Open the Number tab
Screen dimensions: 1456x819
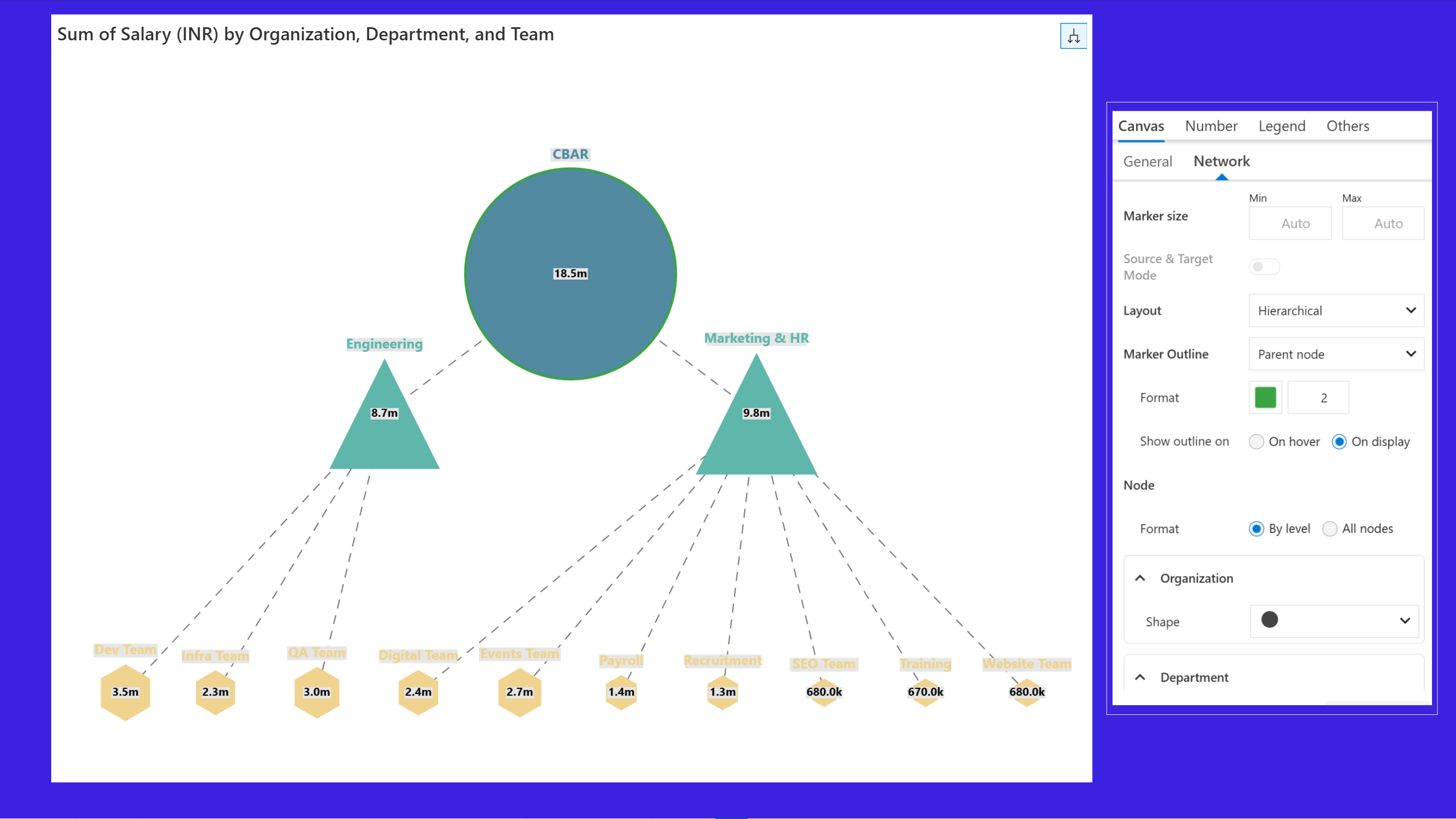[1211, 126]
